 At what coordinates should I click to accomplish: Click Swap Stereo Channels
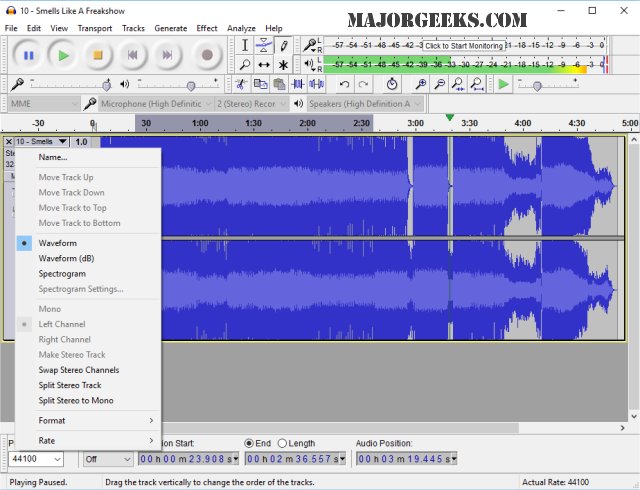tap(88, 370)
